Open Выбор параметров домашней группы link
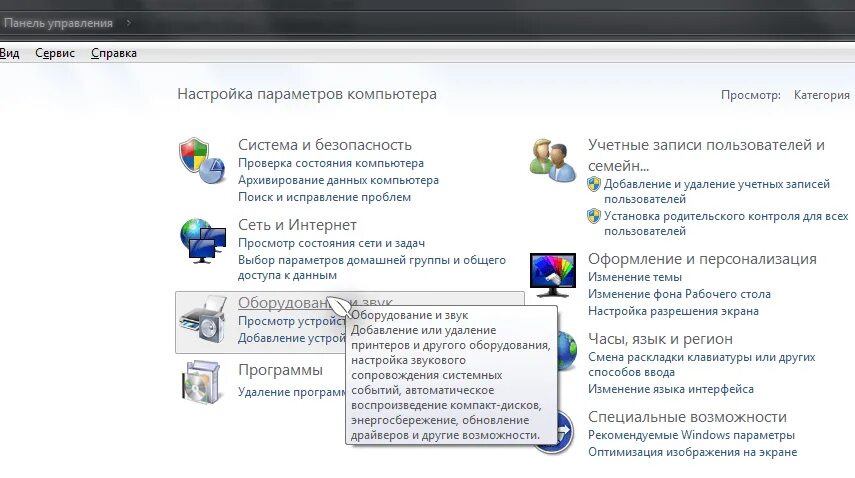 point(371,267)
